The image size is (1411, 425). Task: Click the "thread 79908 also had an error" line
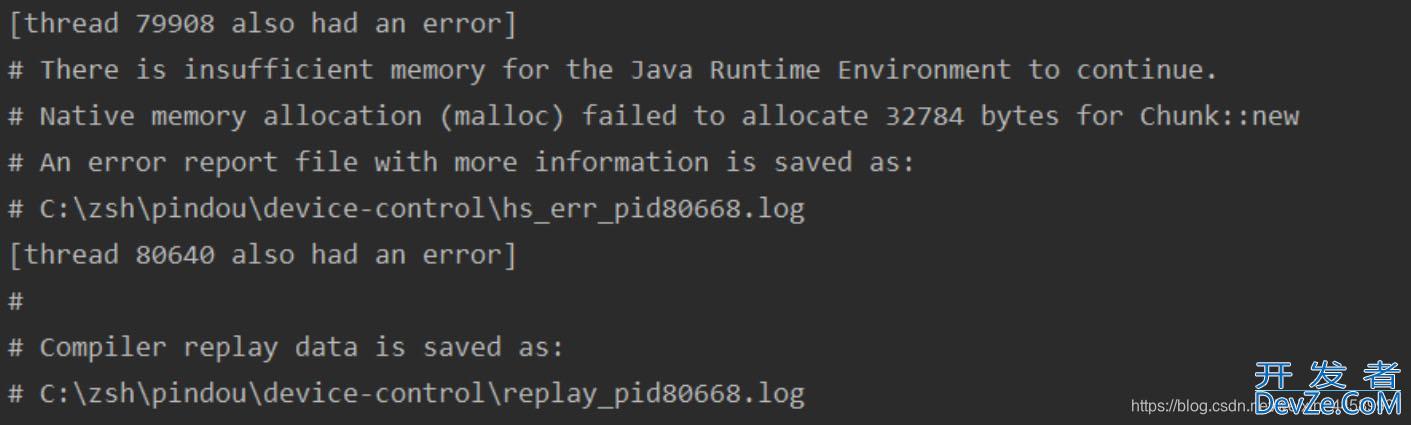(x=262, y=24)
